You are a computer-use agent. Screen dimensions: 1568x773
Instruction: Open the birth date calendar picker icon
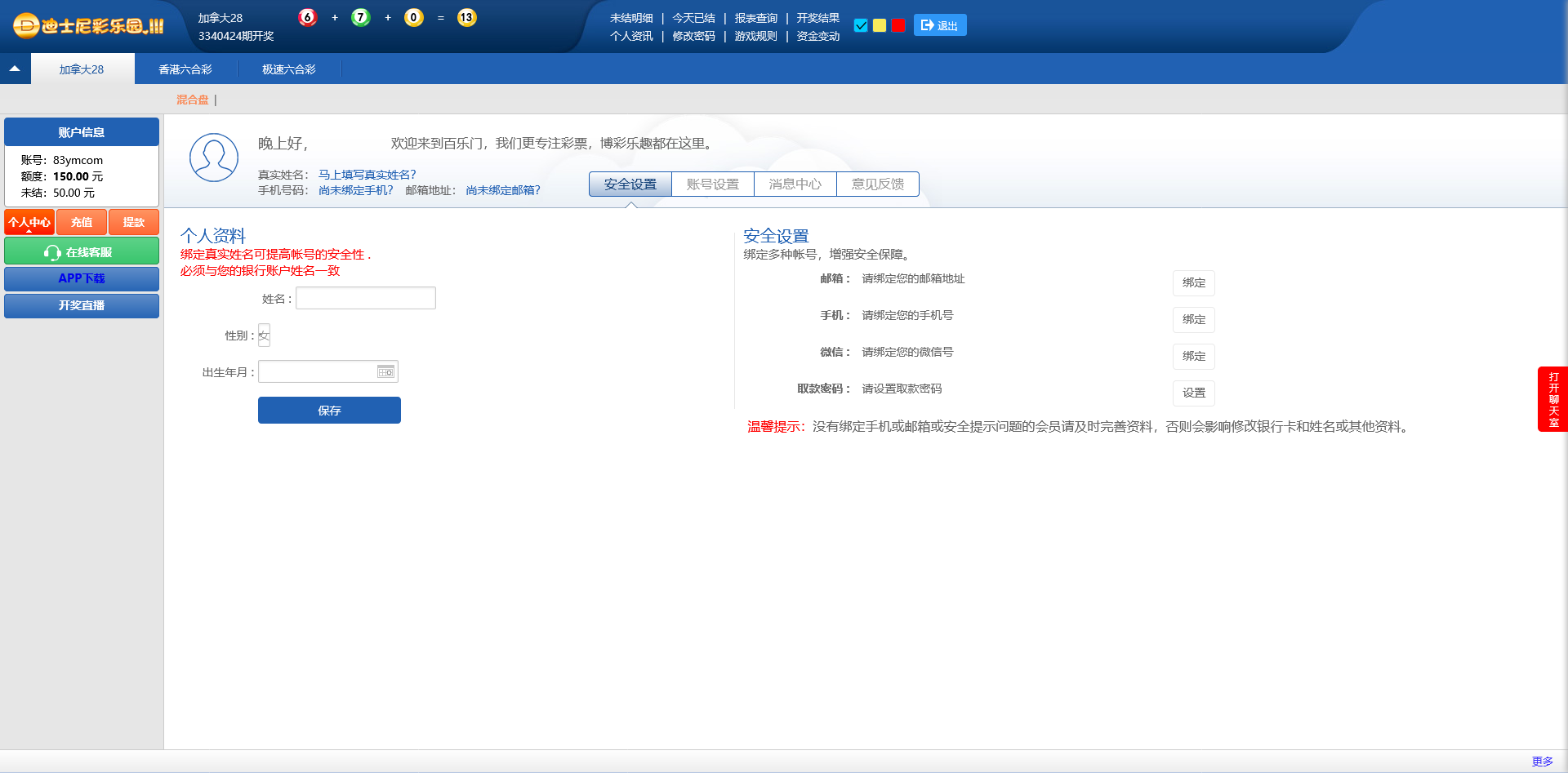coord(385,372)
